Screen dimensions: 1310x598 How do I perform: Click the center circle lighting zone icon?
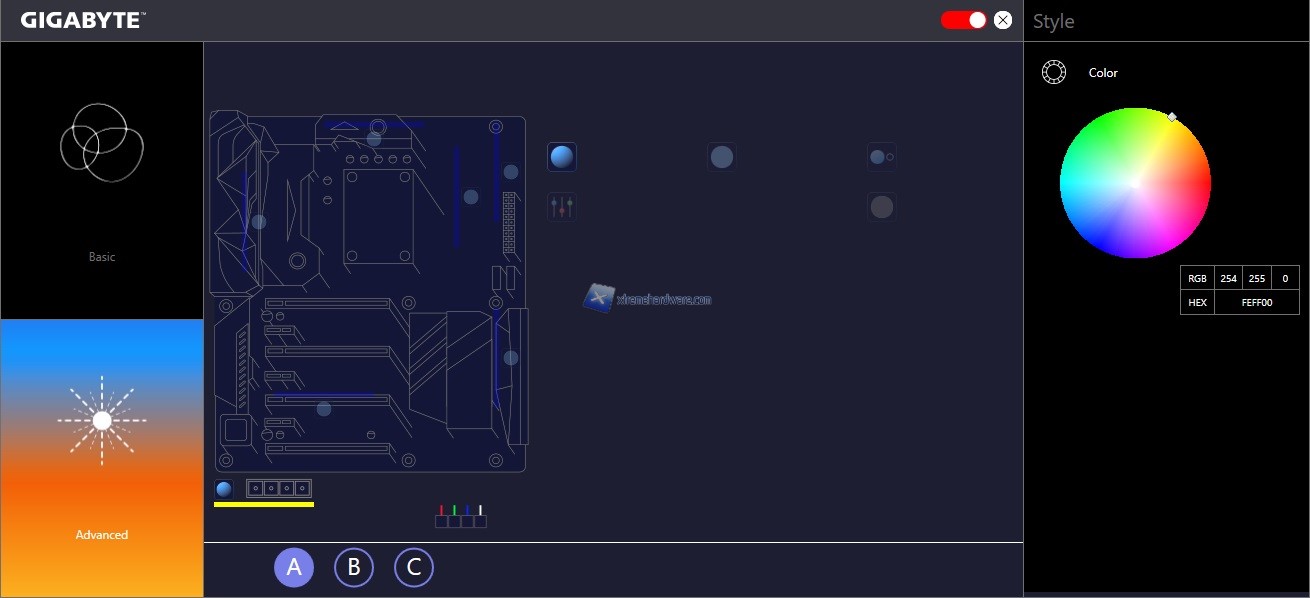point(722,156)
